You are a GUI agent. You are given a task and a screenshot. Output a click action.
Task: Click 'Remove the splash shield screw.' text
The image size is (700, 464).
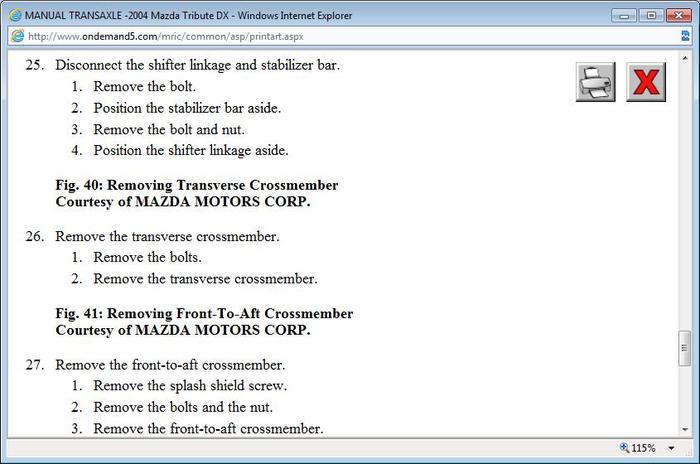(190, 386)
